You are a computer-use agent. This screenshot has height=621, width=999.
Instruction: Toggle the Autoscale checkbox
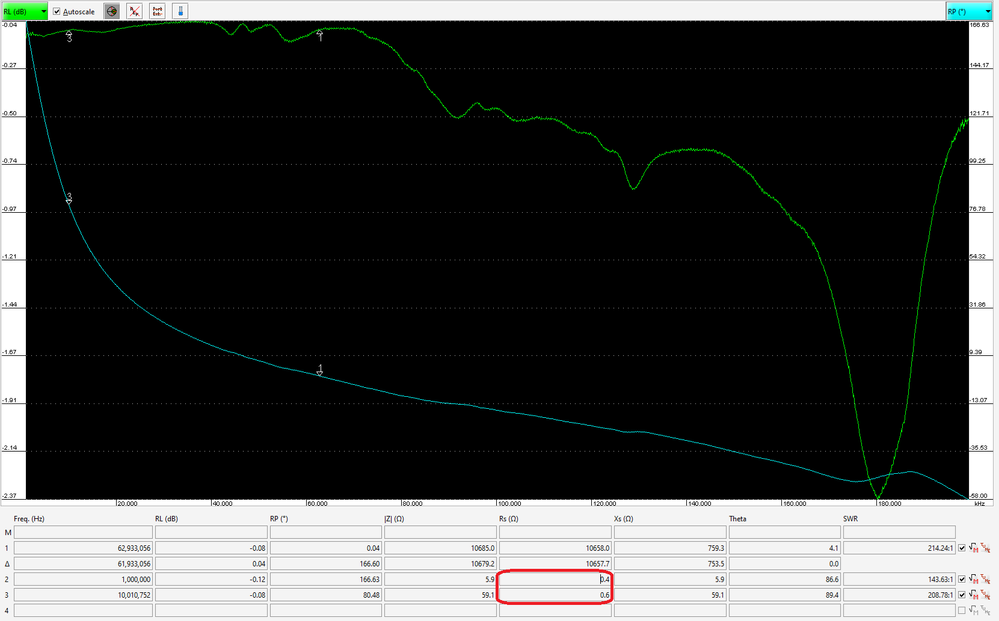pyautogui.click(x=57, y=11)
